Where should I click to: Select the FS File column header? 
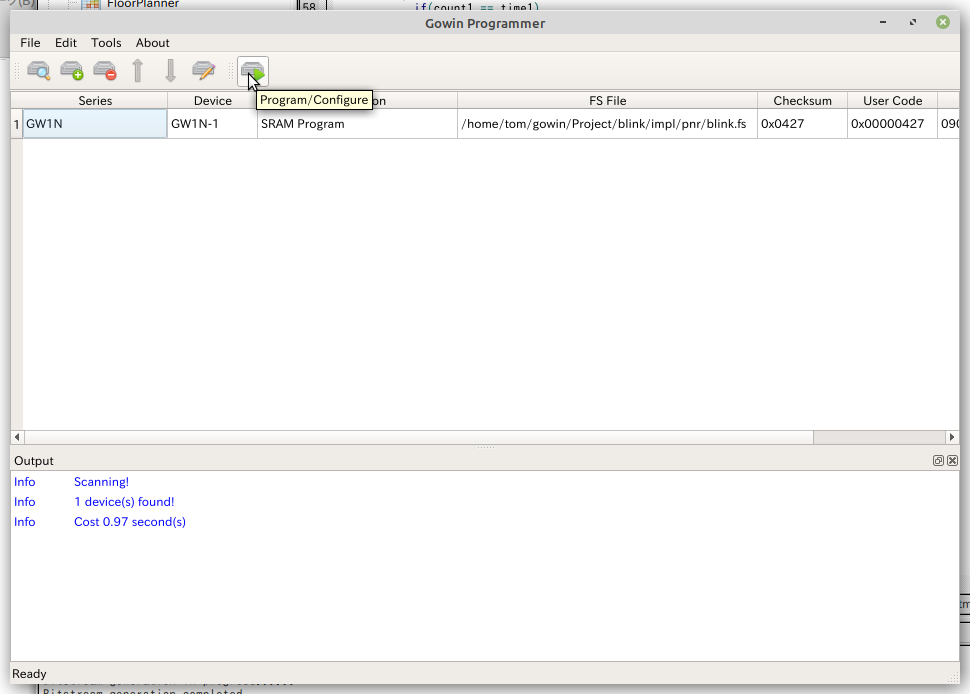click(607, 101)
